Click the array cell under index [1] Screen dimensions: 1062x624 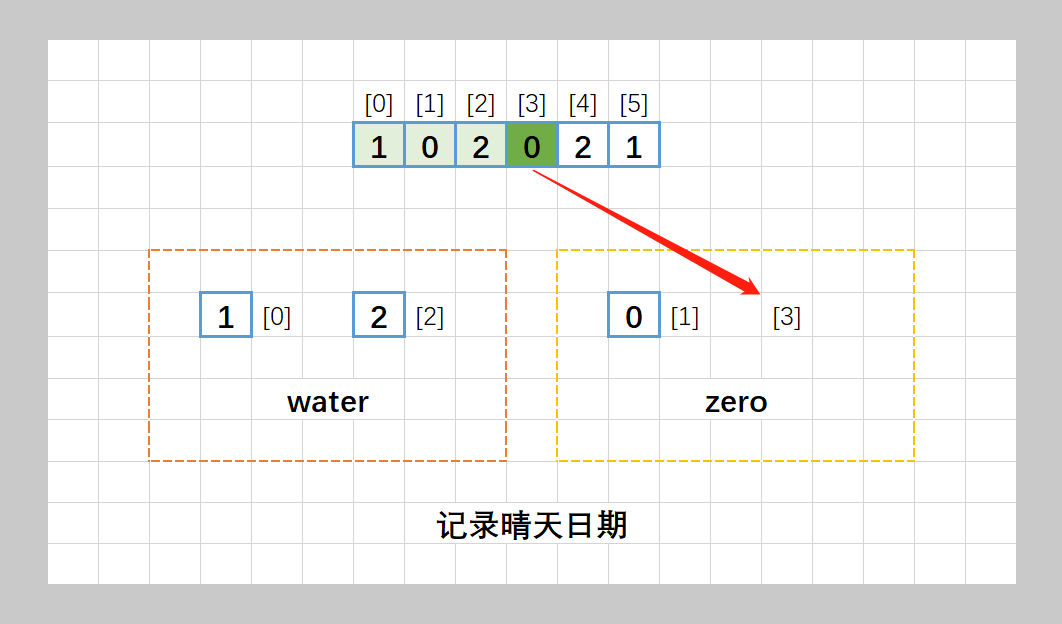[429, 146]
